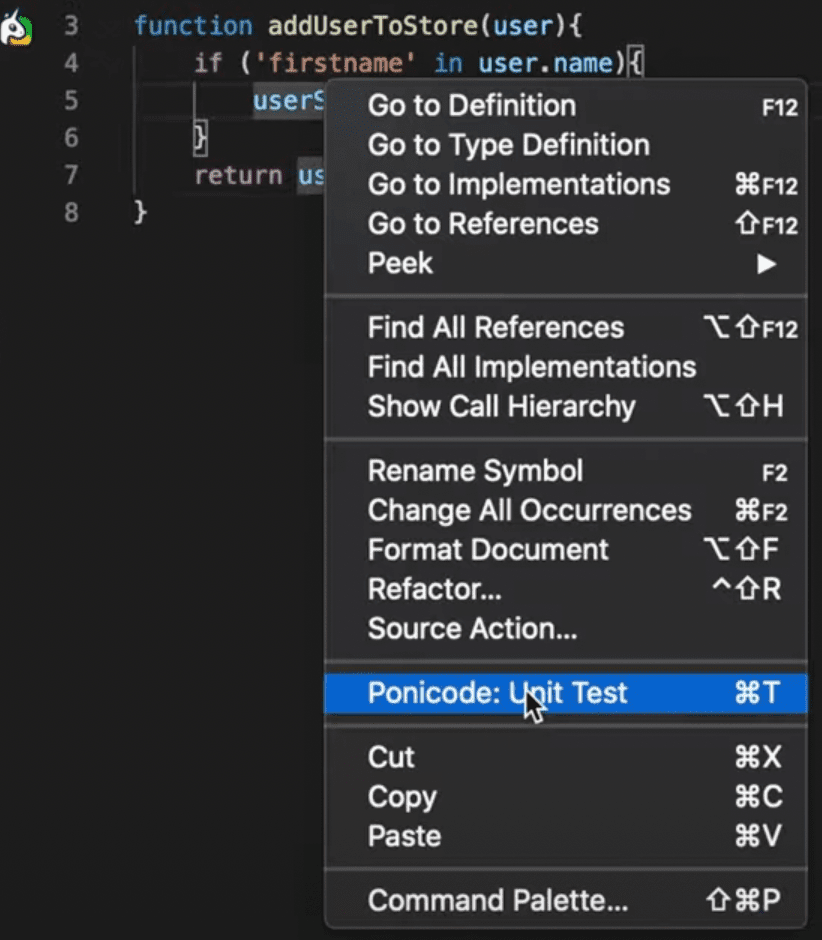Click the Ponicode unicorn icon in the gutter
Viewport: 822px width, 940px height.
pos(16,28)
